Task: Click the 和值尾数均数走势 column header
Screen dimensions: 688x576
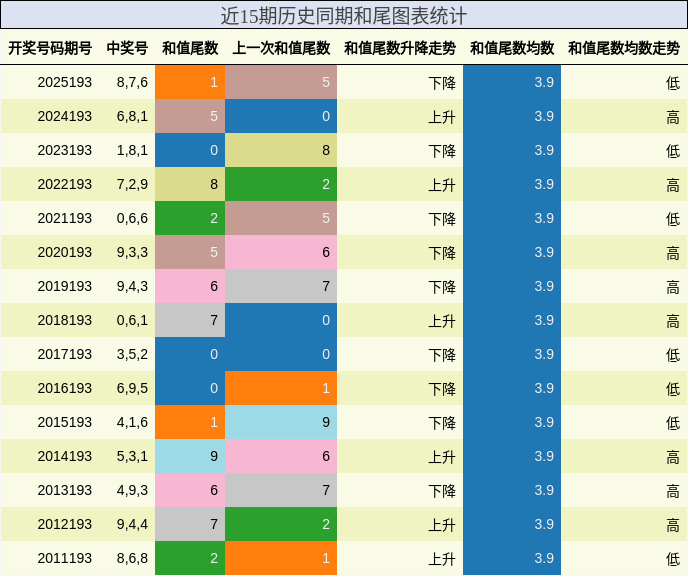Action: click(x=624, y=48)
